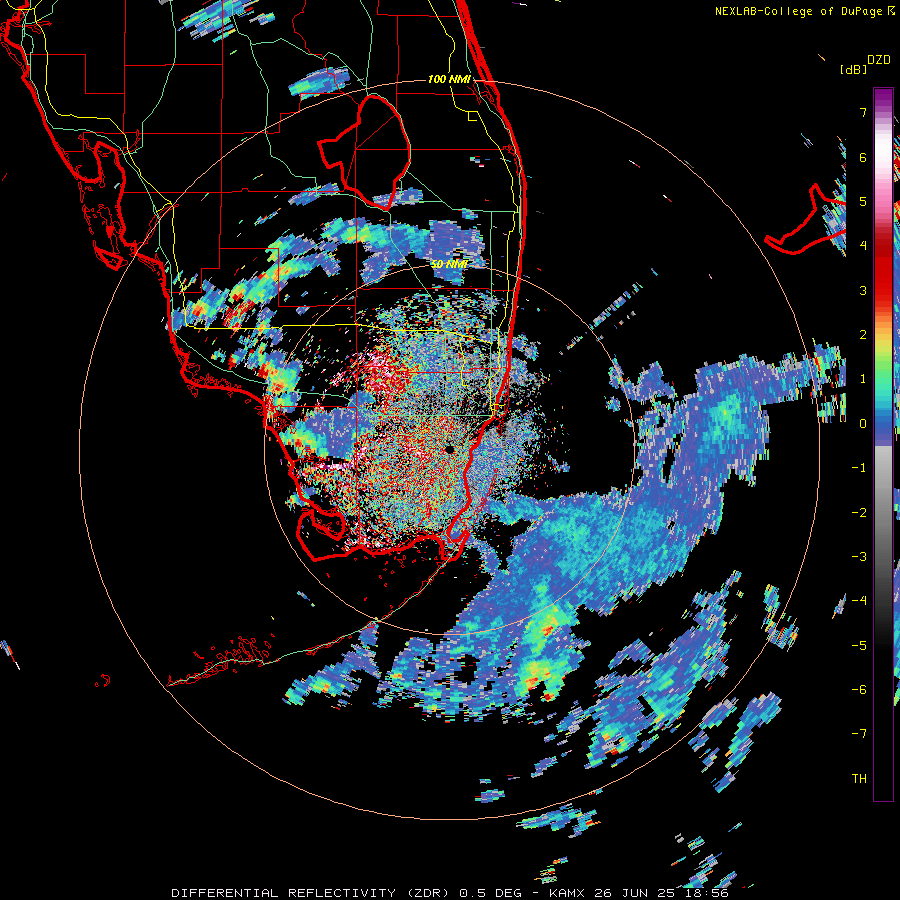Viewport: 900px width, 900px height.
Task: Click the -7 value on color scale
Action: (x=859, y=734)
